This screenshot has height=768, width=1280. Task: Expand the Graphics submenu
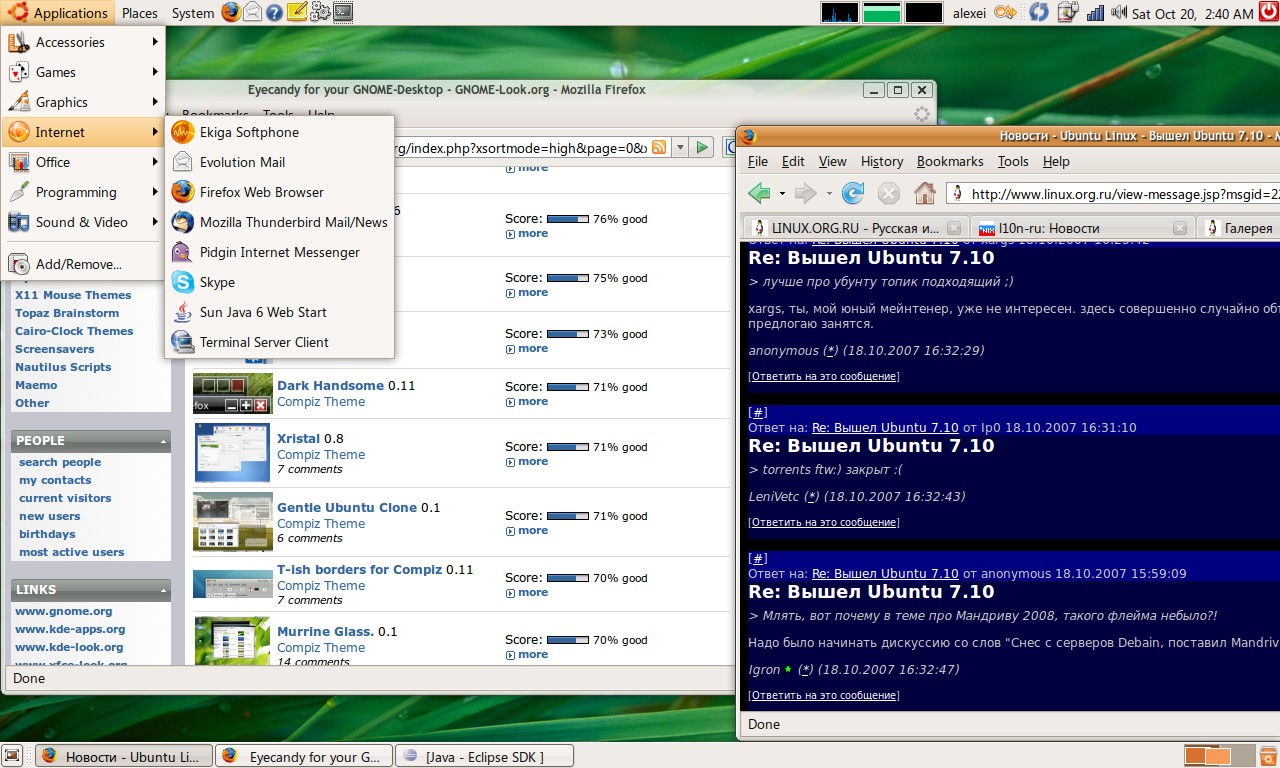(x=83, y=102)
